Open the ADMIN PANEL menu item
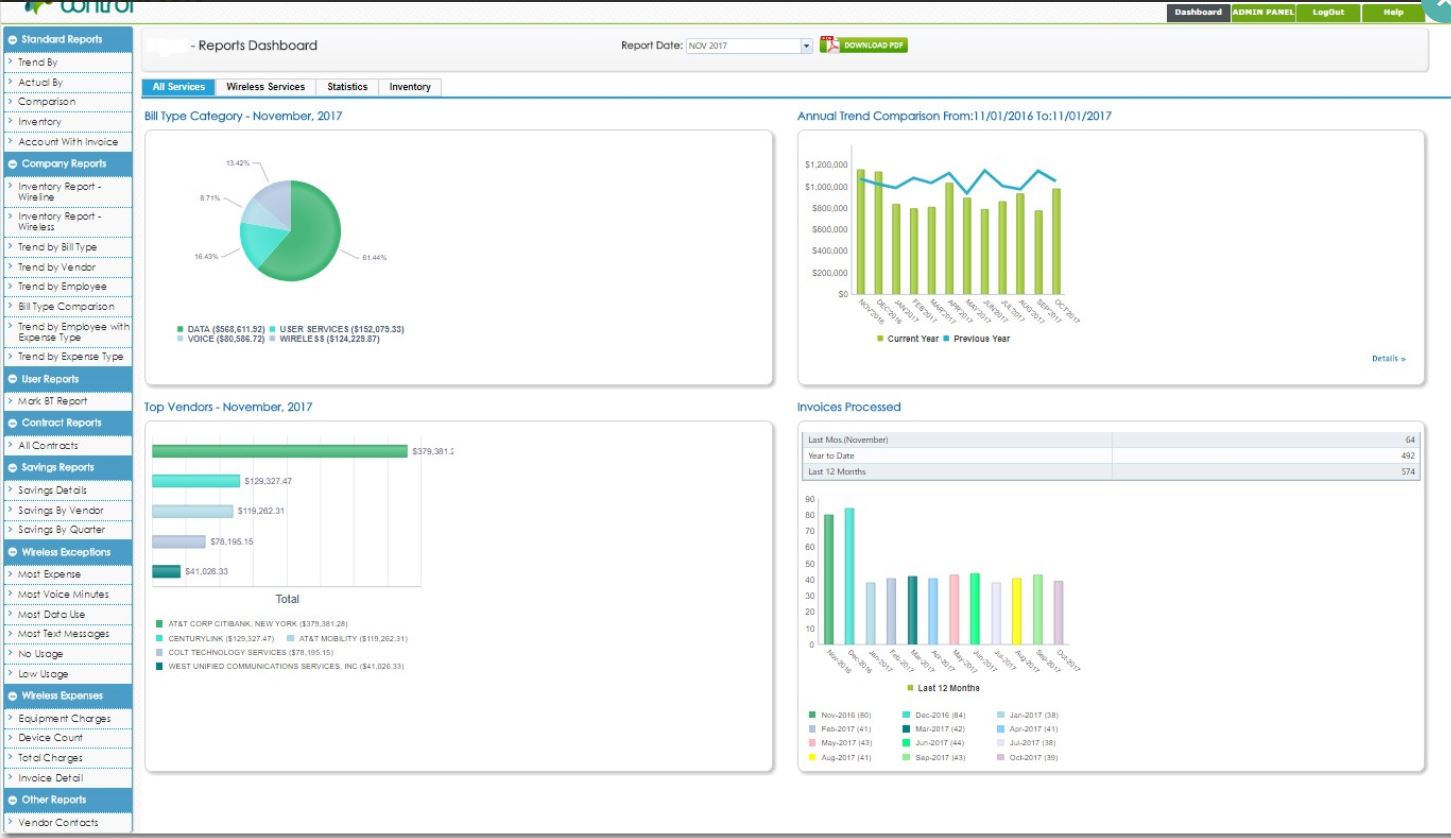This screenshot has width=1451, height=838. click(x=1263, y=12)
